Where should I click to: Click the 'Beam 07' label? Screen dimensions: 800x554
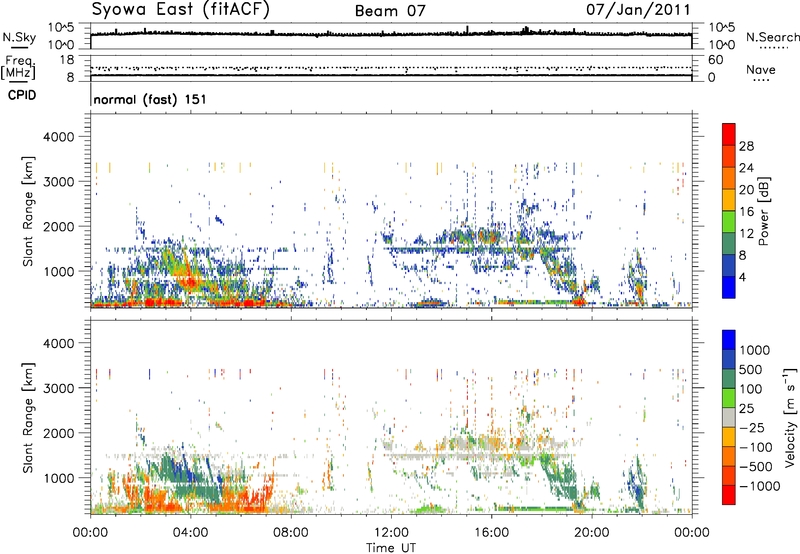tap(390, 11)
